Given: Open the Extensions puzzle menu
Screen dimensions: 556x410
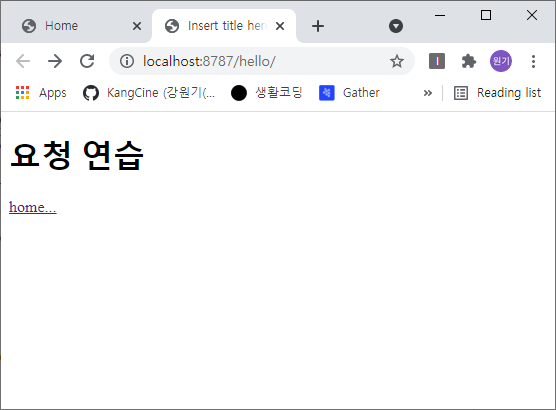Looking at the screenshot, I should tap(469, 61).
